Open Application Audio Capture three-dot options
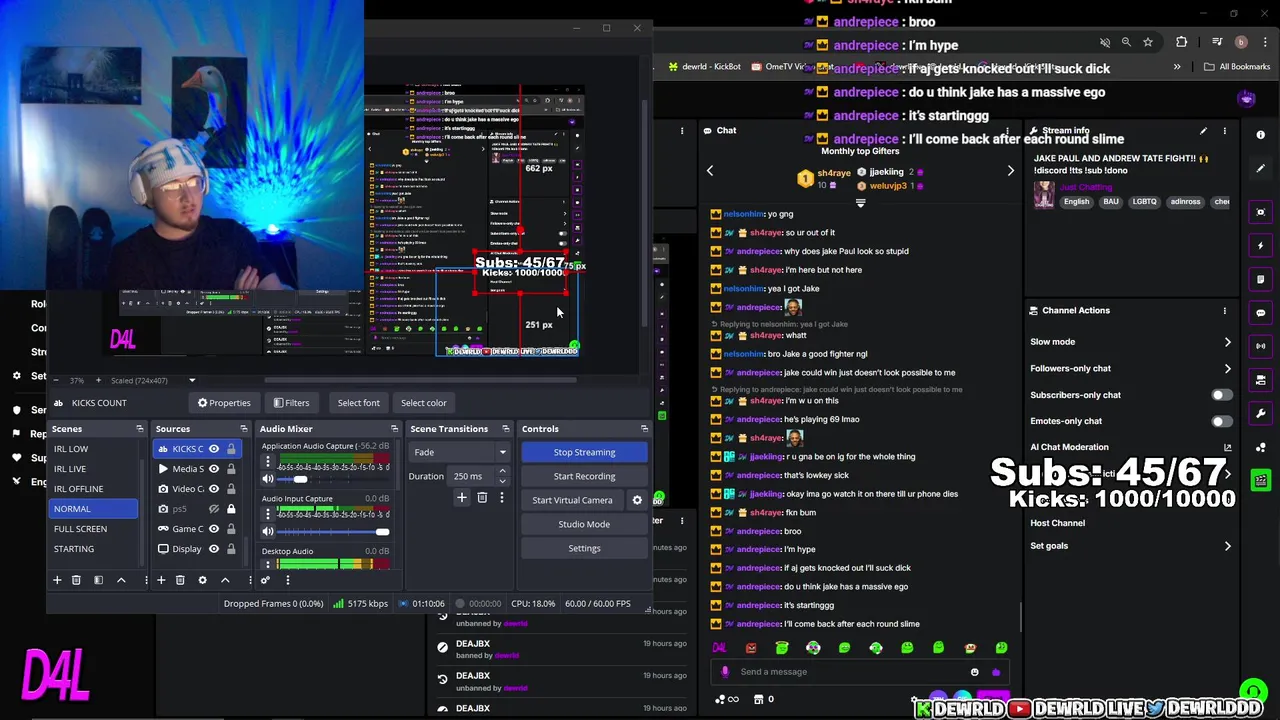This screenshot has width=1280, height=720. tap(268, 461)
